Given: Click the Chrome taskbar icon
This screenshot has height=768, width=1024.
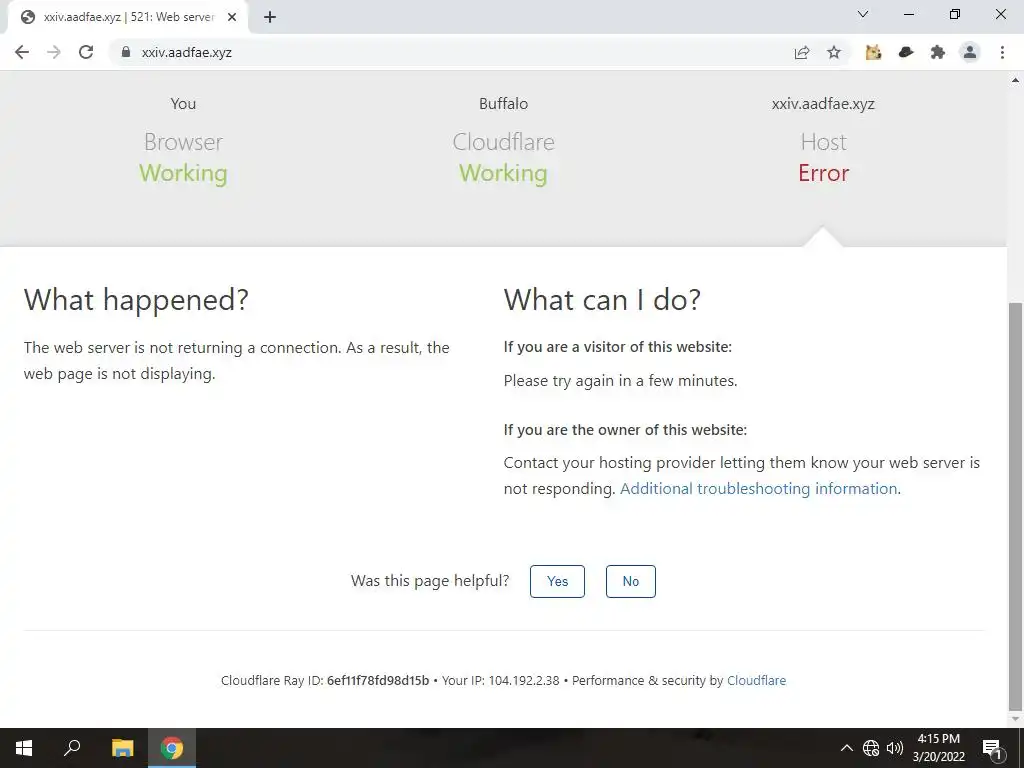Looking at the screenshot, I should pos(172,748).
